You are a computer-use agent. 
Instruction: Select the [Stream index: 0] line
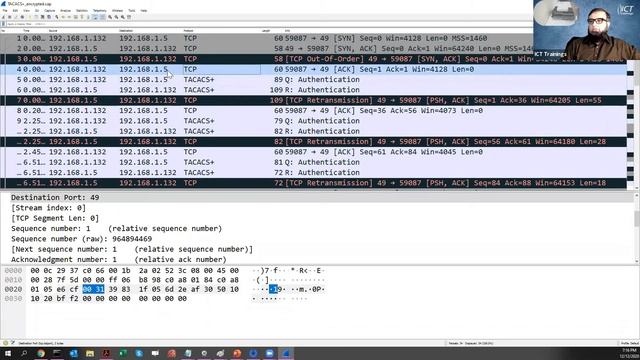coord(49,208)
